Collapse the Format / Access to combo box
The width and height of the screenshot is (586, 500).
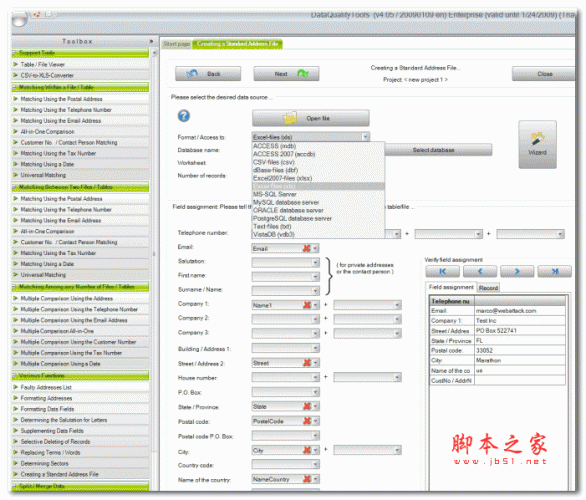[366, 137]
